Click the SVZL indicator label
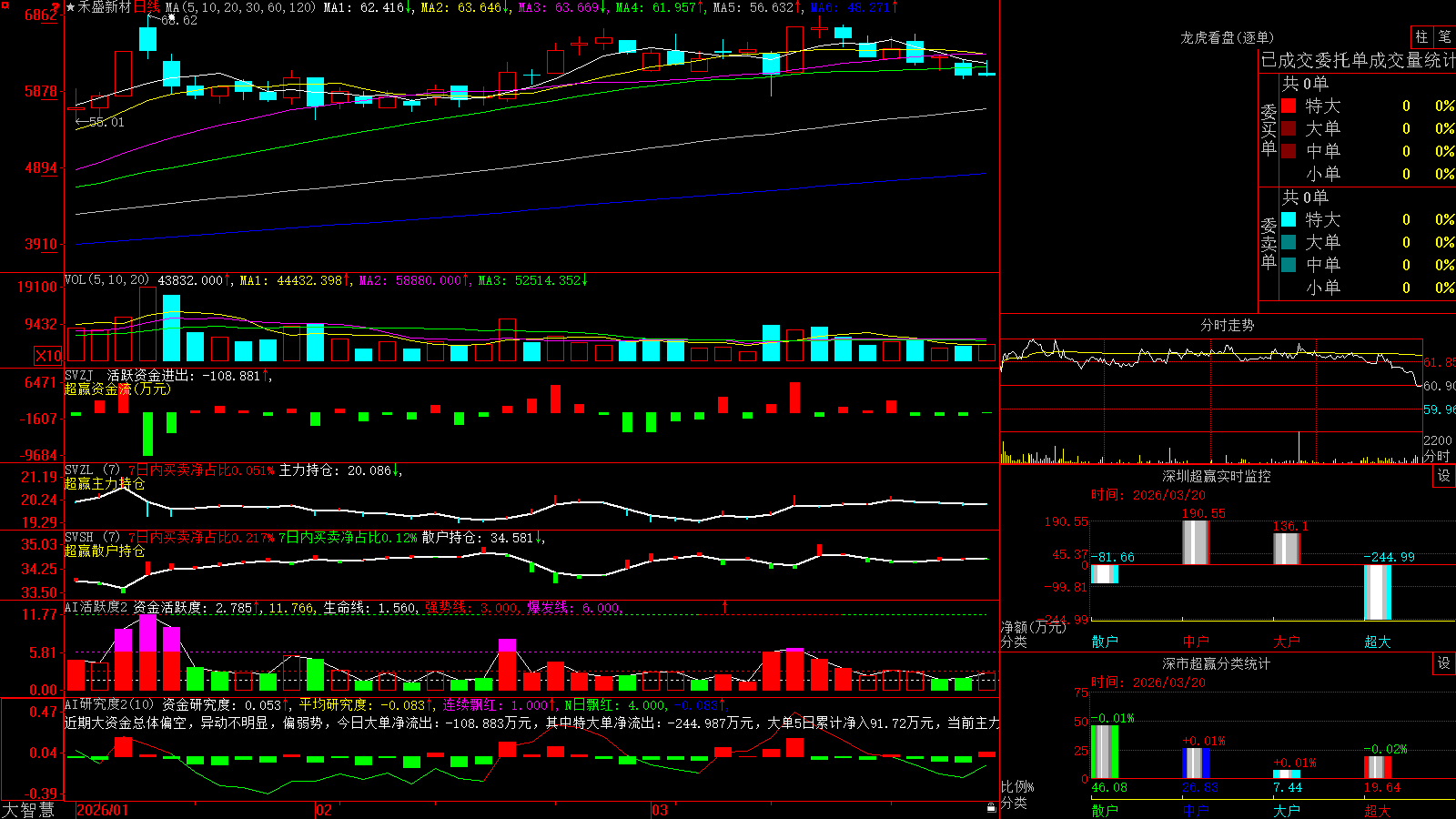 pyautogui.click(x=78, y=470)
